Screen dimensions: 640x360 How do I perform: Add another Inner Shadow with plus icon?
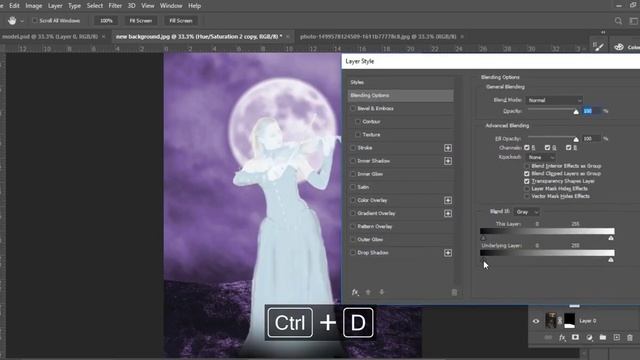(x=448, y=161)
